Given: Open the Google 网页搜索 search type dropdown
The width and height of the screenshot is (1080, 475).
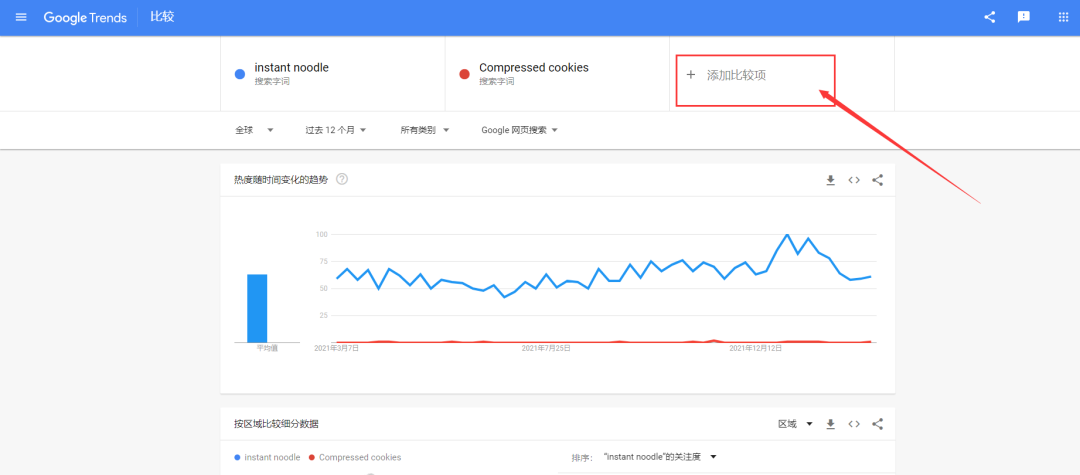Looking at the screenshot, I should (519, 130).
